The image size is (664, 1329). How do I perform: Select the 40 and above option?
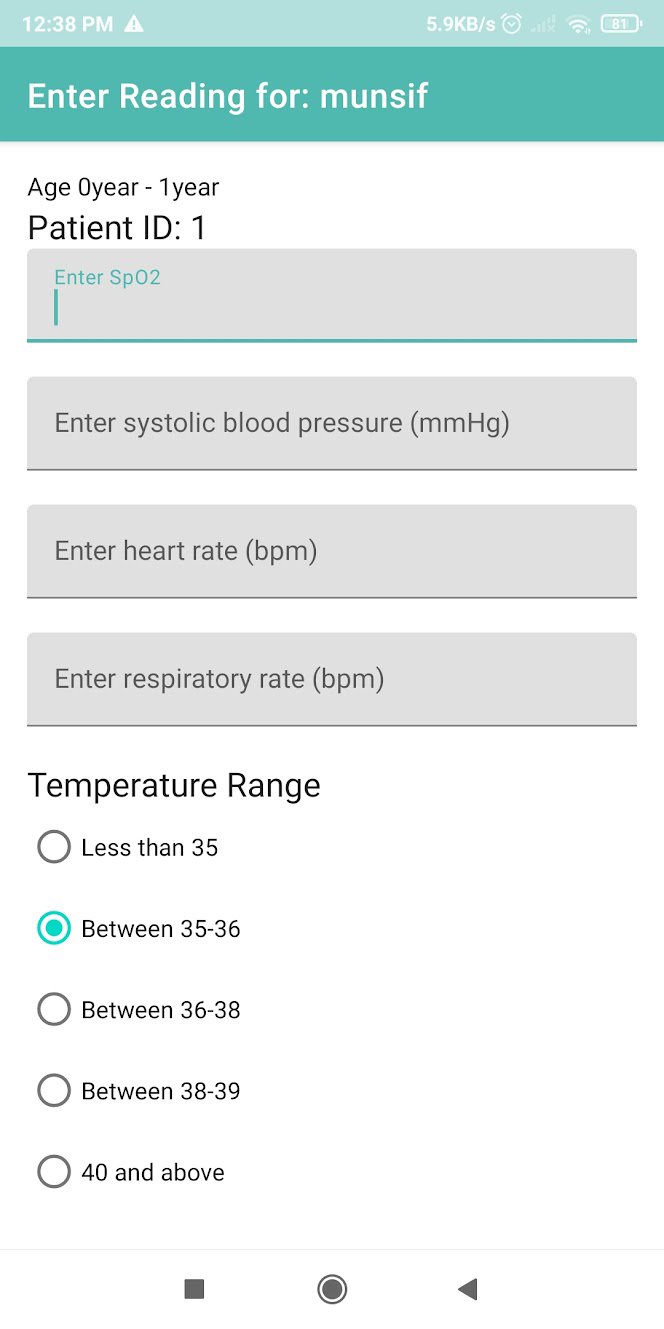pyautogui.click(x=54, y=1171)
